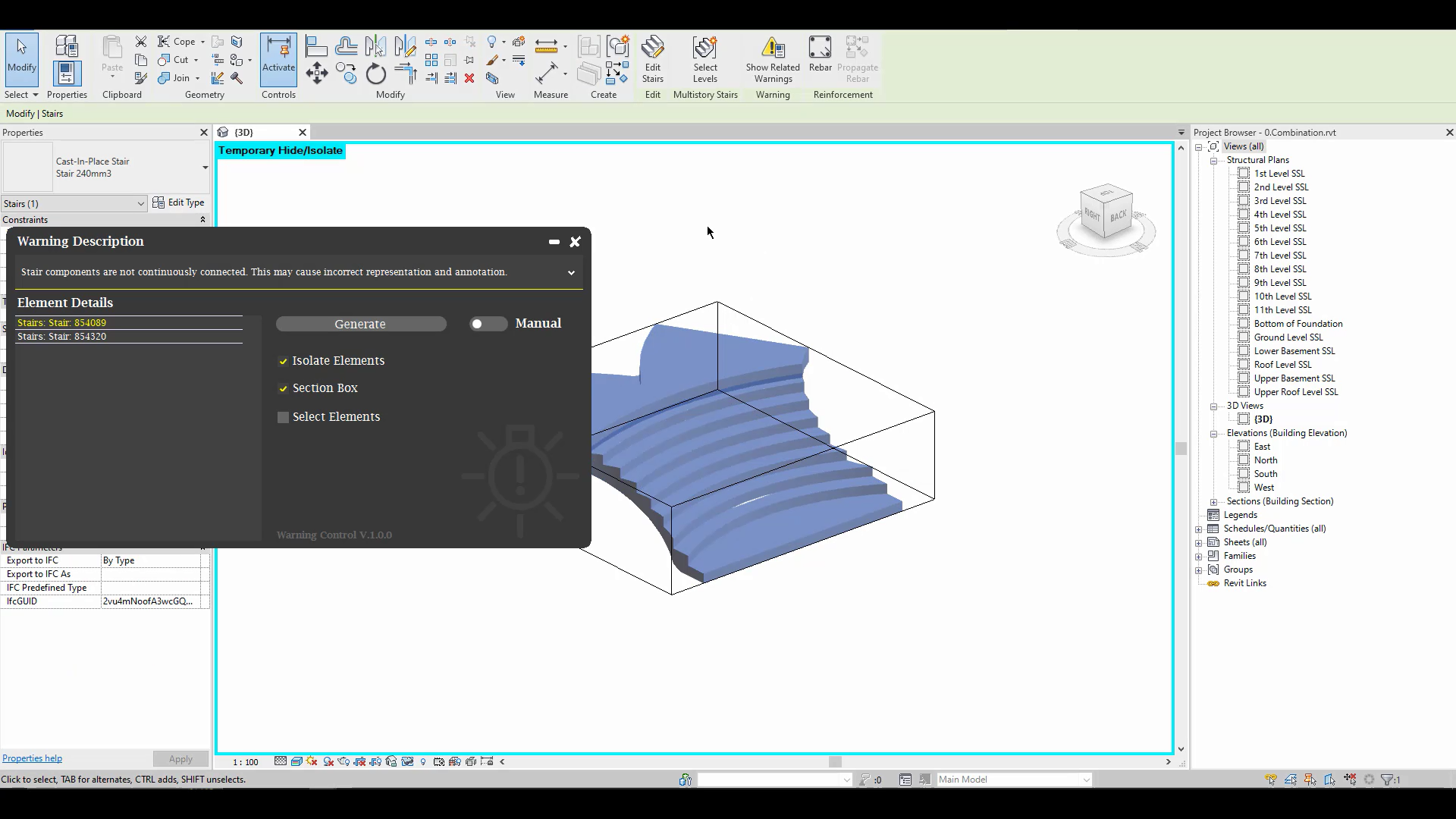Uncheck the Isolate Elements checkbox
This screenshot has width=1456, height=819.
click(284, 362)
